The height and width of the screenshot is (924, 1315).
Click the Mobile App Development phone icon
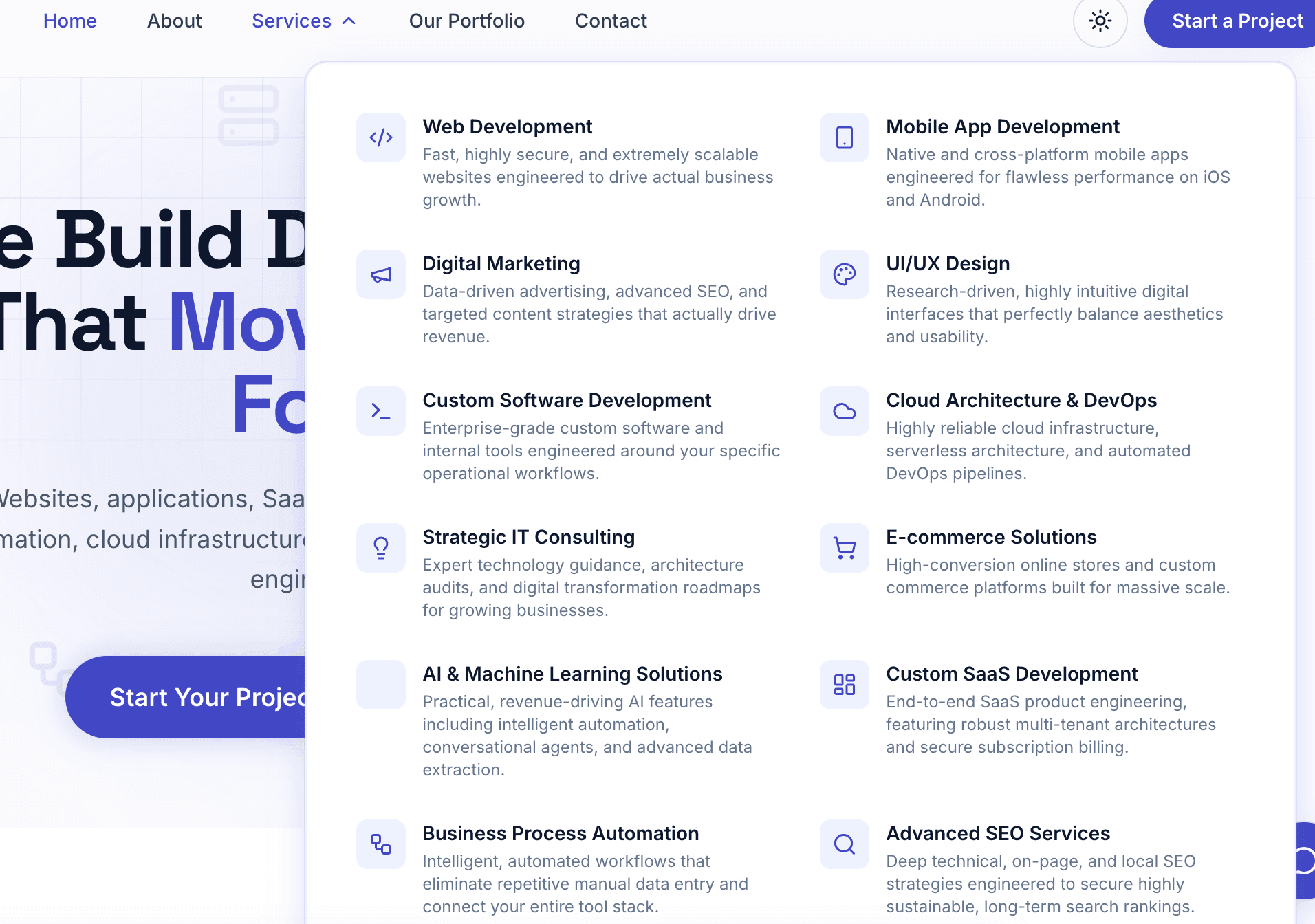845,137
